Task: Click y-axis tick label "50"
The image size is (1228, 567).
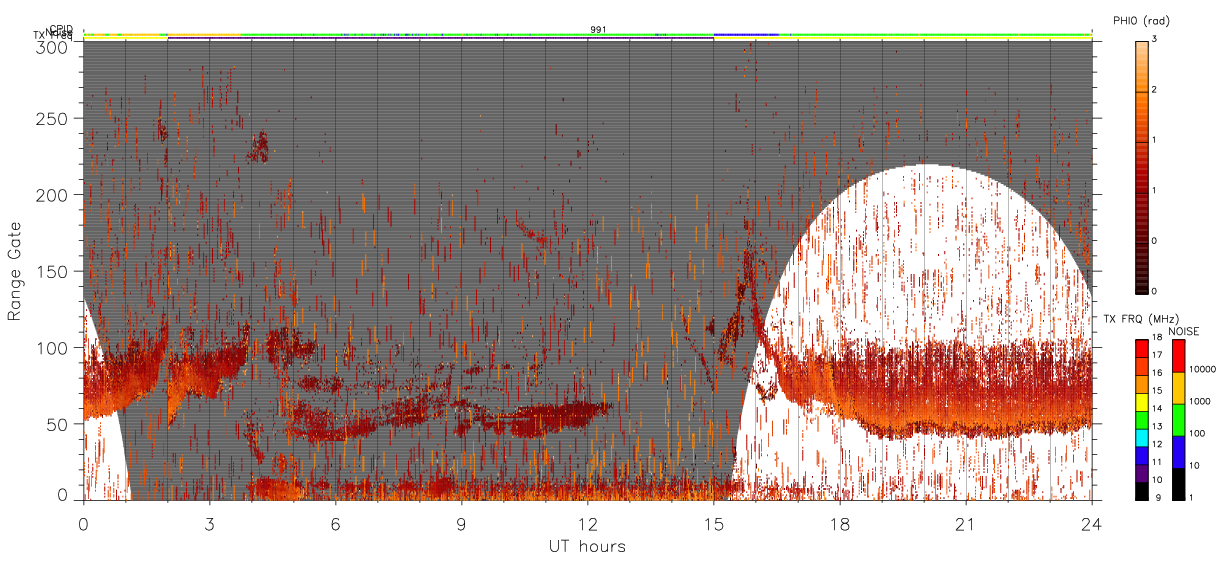Action: 58,424
